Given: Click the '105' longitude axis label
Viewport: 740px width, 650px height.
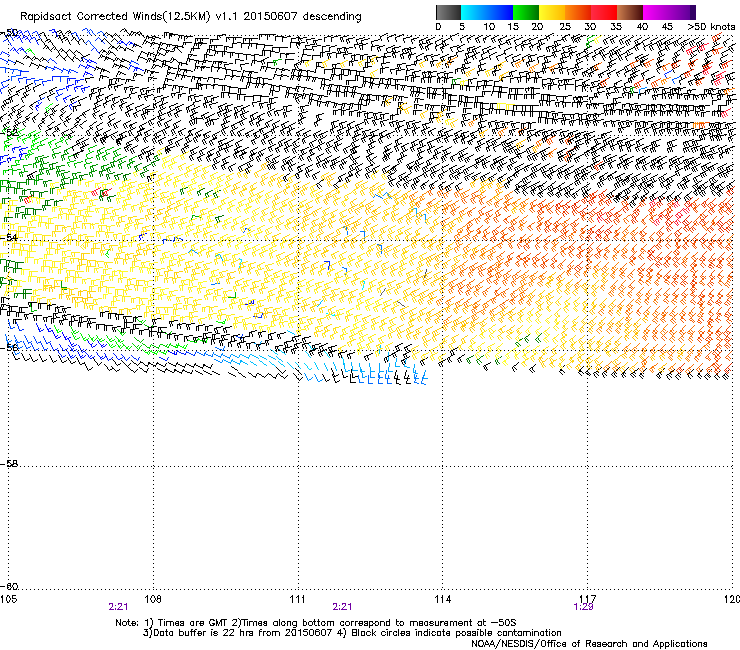Looking at the screenshot, I should 8,599.
